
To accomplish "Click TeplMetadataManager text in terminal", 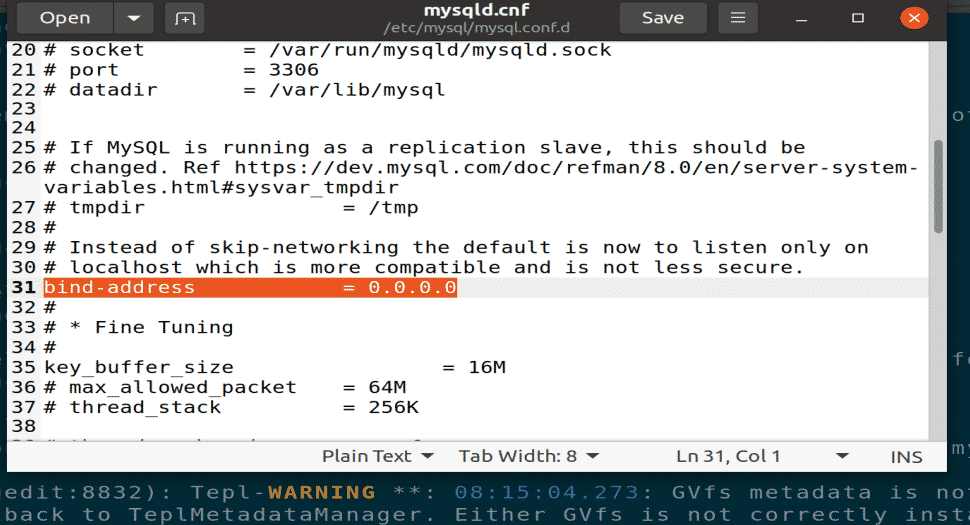I will 276,515.
